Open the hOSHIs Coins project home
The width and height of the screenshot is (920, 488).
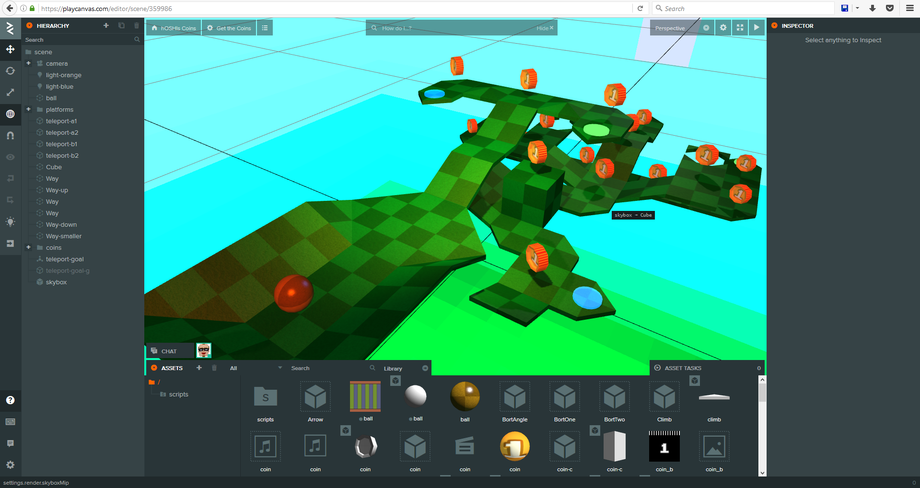pyautogui.click(x=174, y=28)
